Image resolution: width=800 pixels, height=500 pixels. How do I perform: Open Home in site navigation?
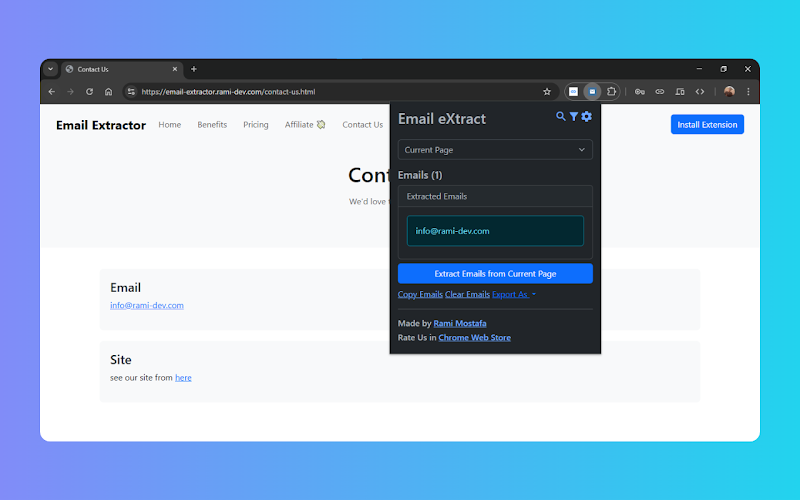coord(169,125)
